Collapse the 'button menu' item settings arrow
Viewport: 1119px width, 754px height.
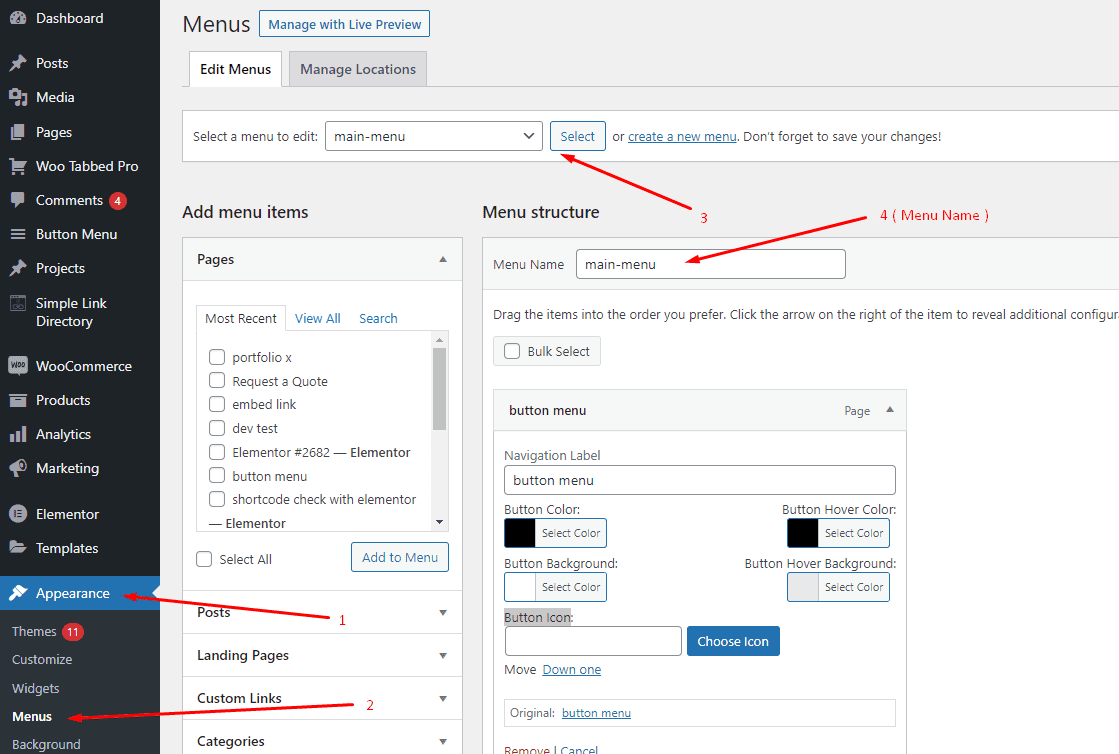(890, 409)
